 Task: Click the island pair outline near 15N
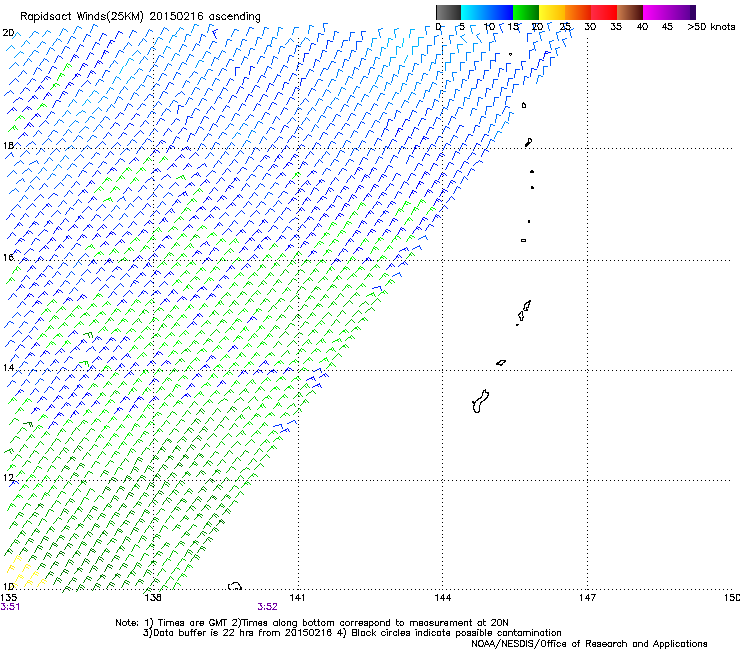tap(523, 312)
